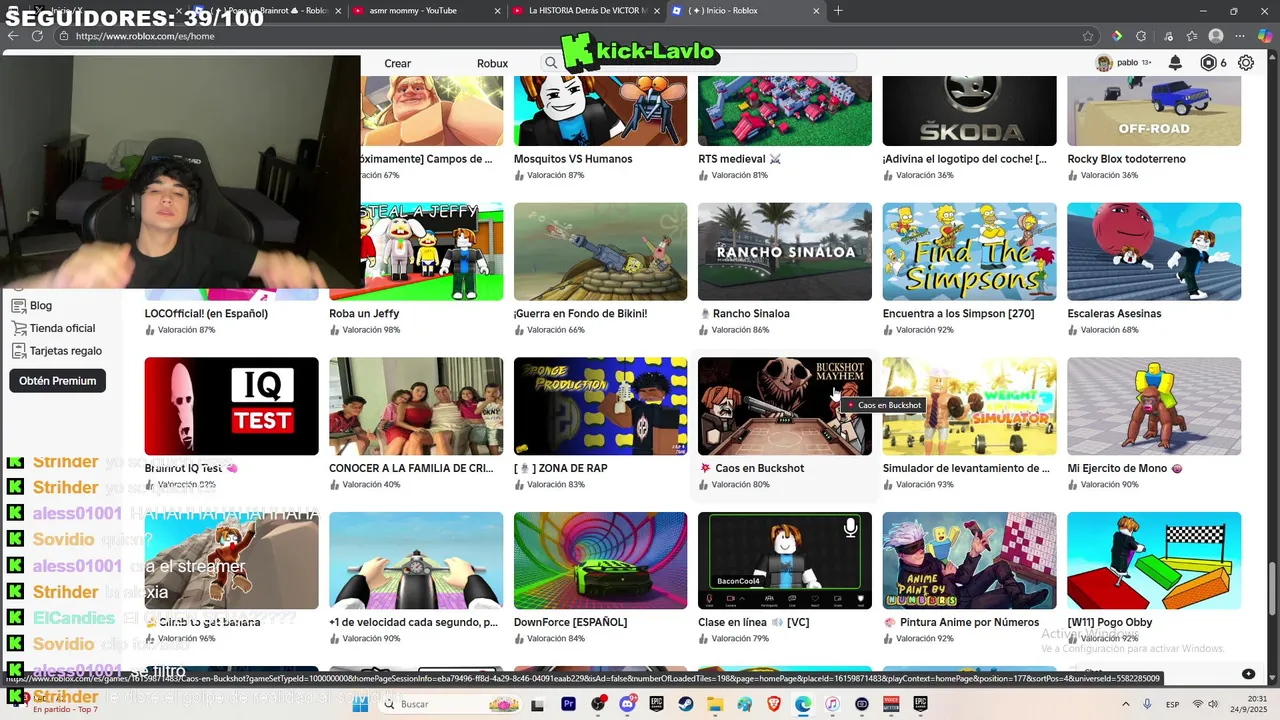Open Copilot icon in the browser toolbar
Screen dimensions: 1280x720
click(x=1267, y=36)
